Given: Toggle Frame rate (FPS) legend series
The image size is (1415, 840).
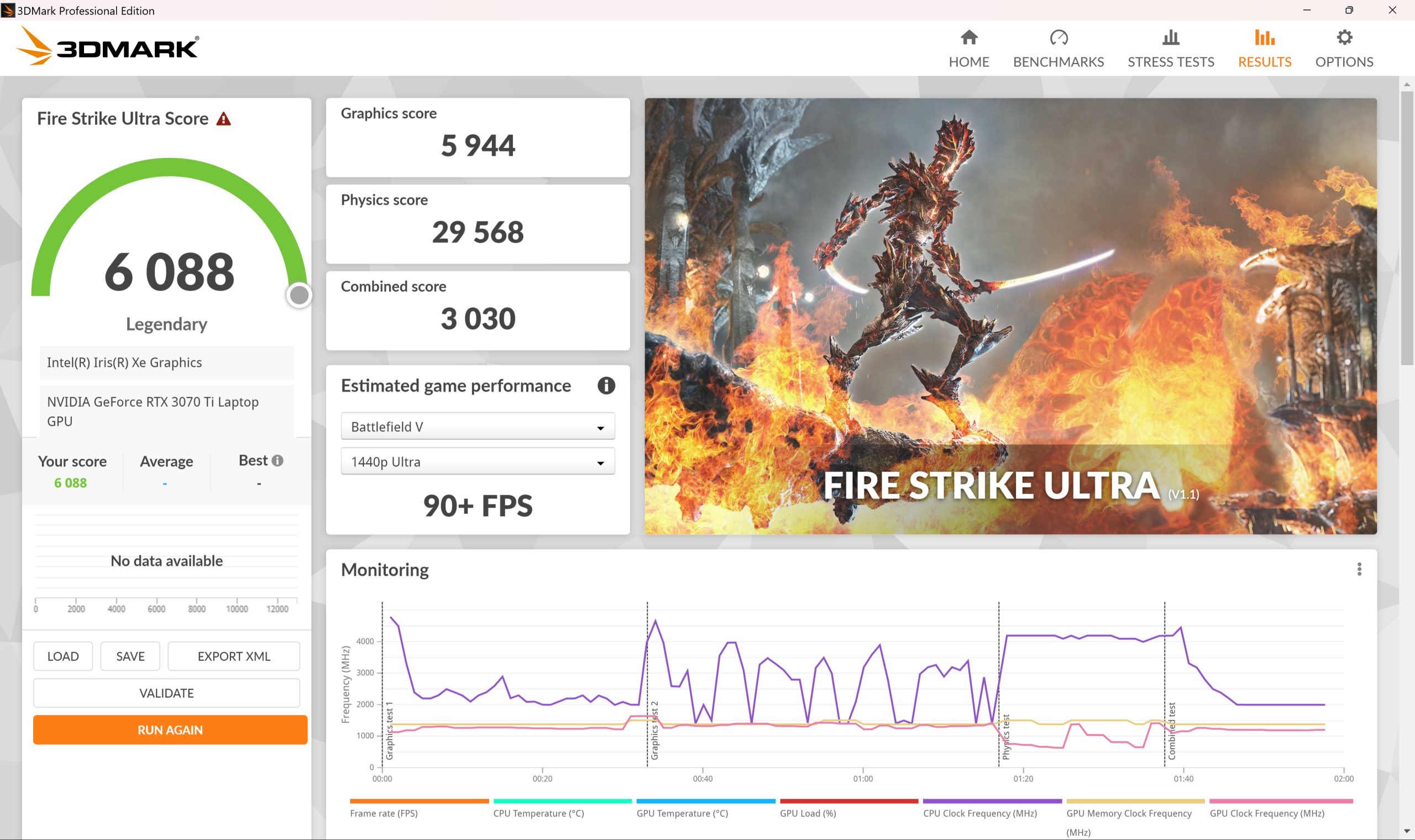Looking at the screenshot, I should [x=384, y=813].
